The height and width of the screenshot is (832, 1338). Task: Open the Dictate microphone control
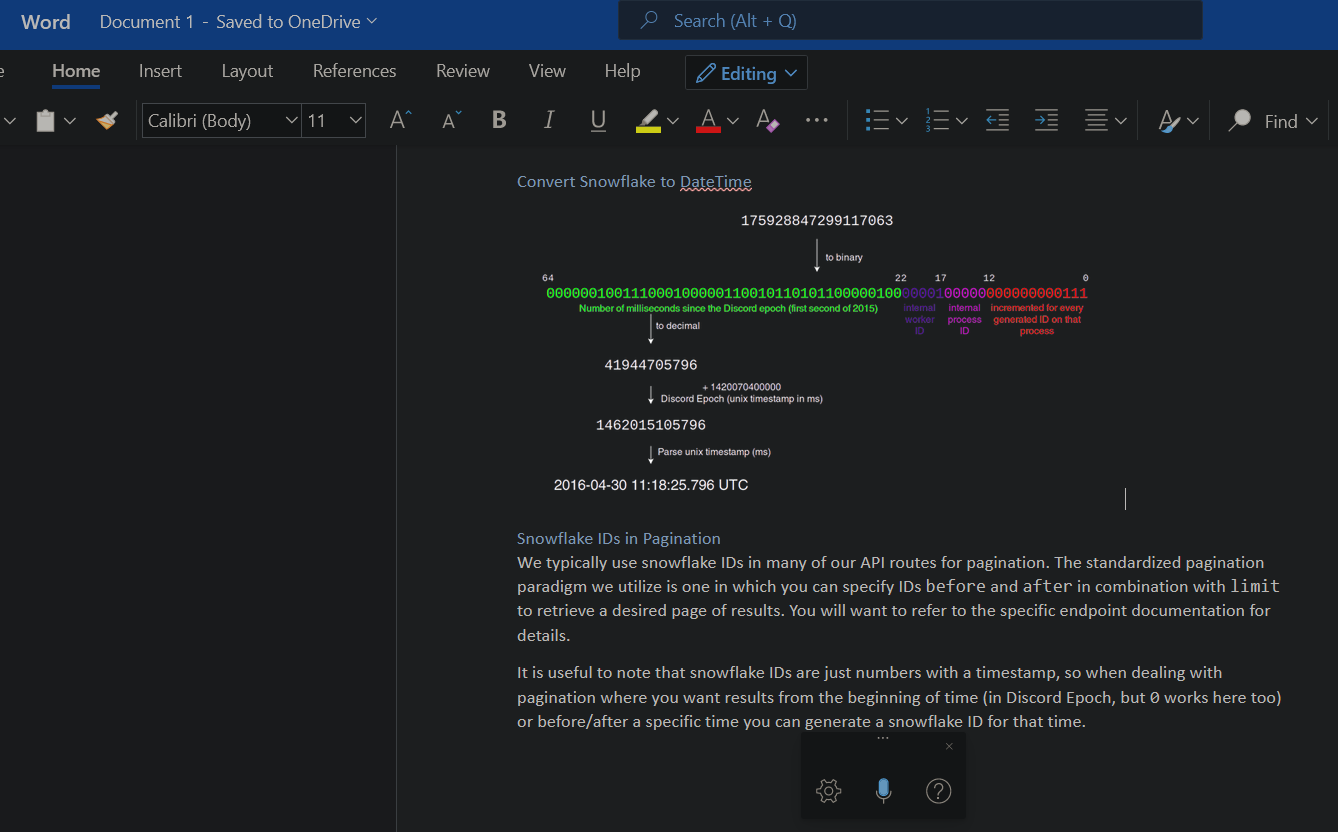883,790
